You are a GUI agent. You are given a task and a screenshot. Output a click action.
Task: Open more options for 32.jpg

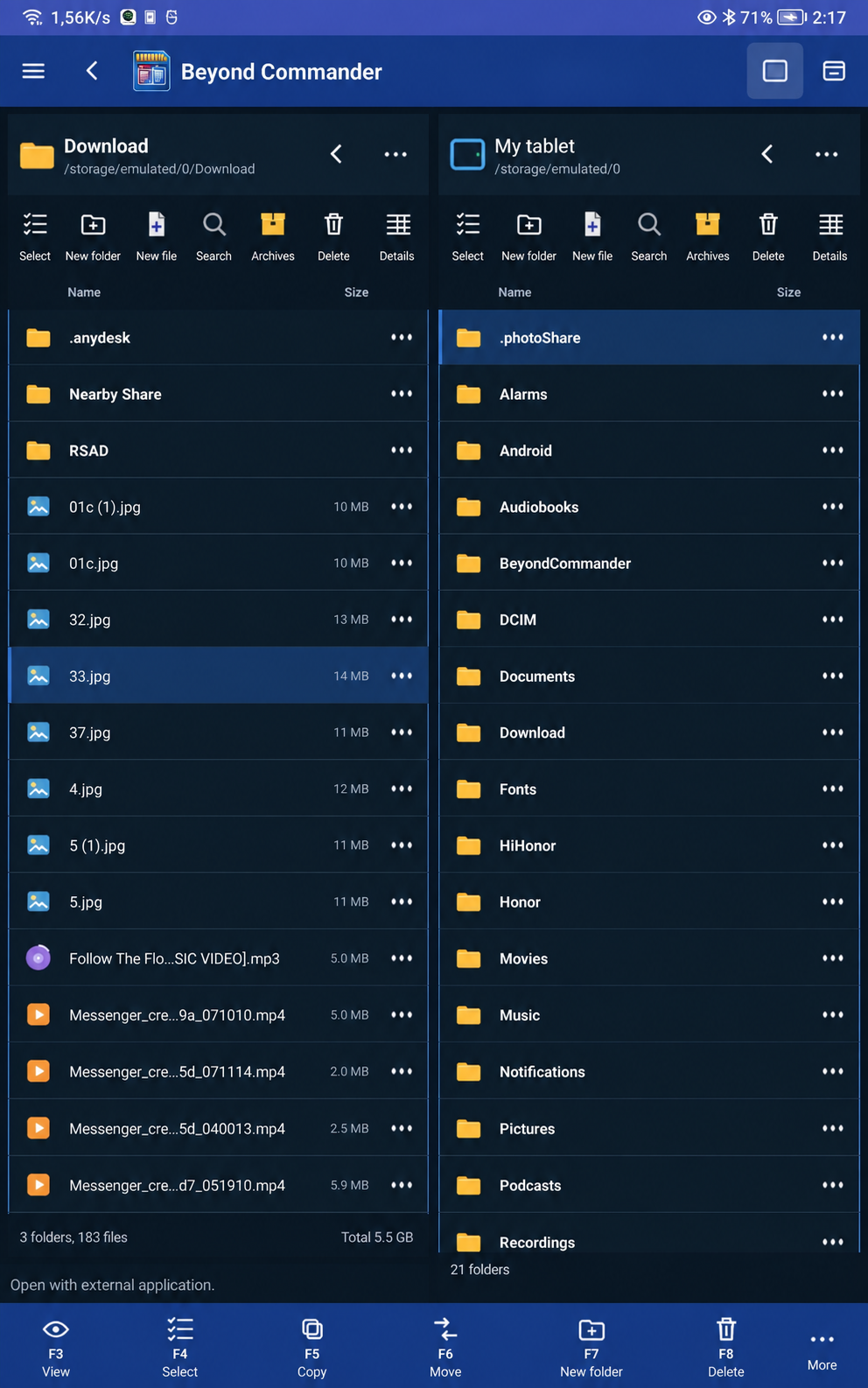[402, 620]
